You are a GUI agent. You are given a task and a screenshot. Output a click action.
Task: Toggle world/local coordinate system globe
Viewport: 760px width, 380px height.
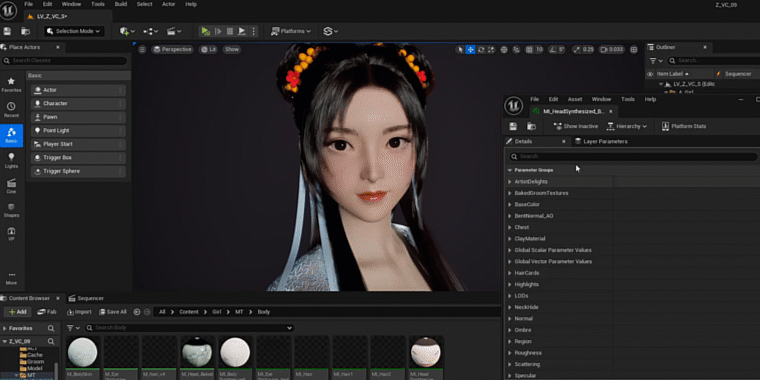(x=504, y=49)
